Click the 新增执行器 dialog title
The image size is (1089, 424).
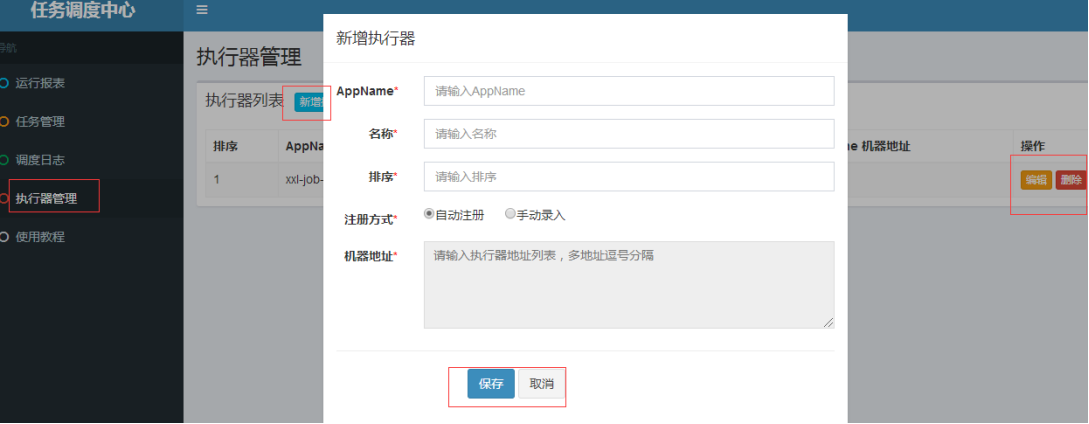[376, 38]
